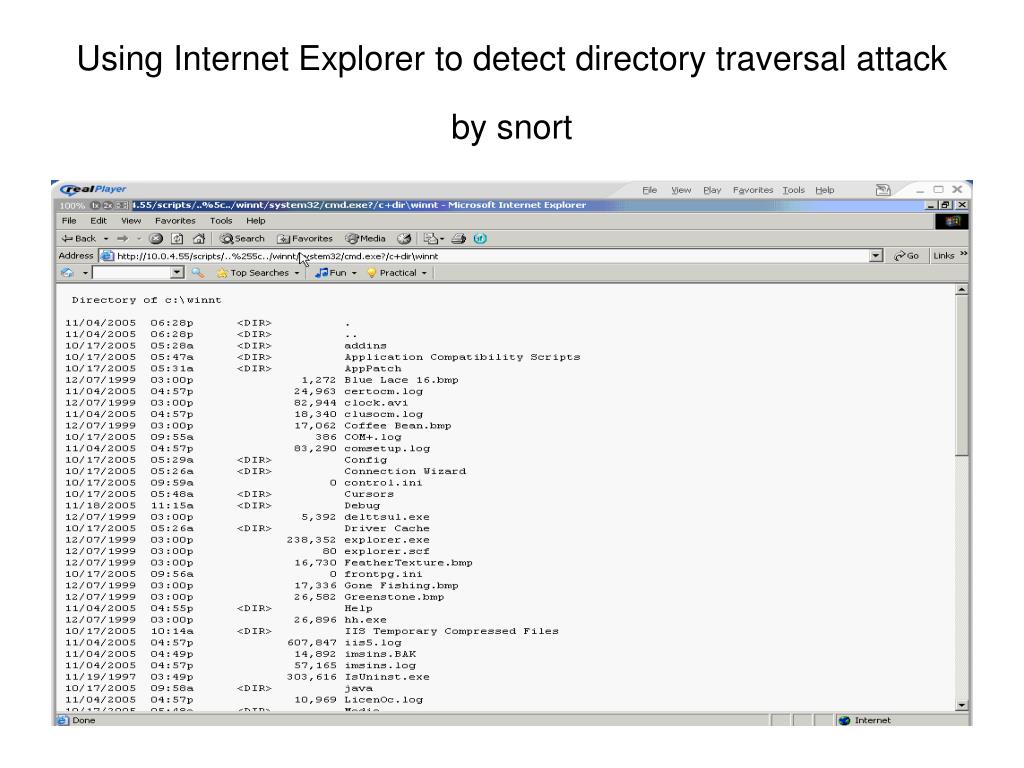Click the Print icon
The image size is (1024, 768).
pyautogui.click(x=459, y=238)
